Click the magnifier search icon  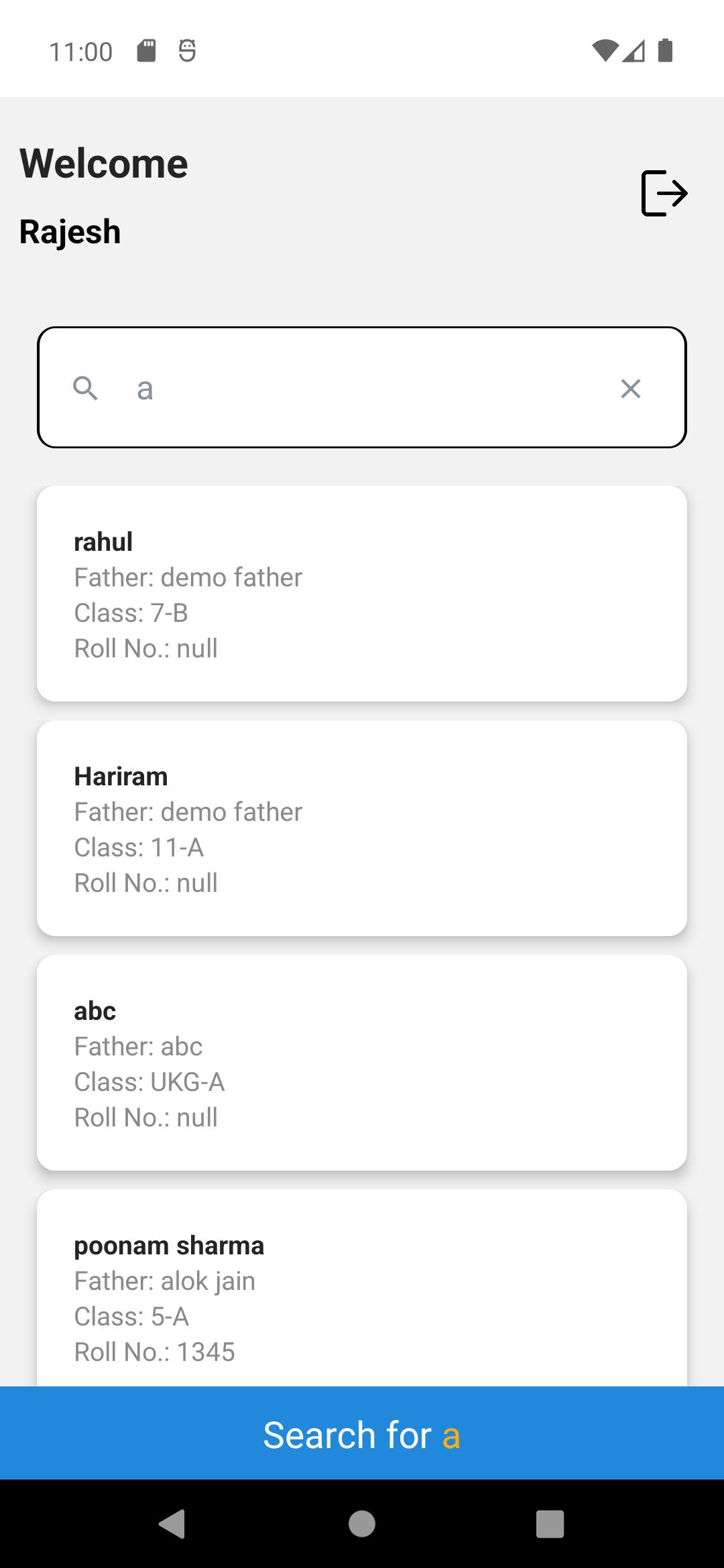[86, 388]
